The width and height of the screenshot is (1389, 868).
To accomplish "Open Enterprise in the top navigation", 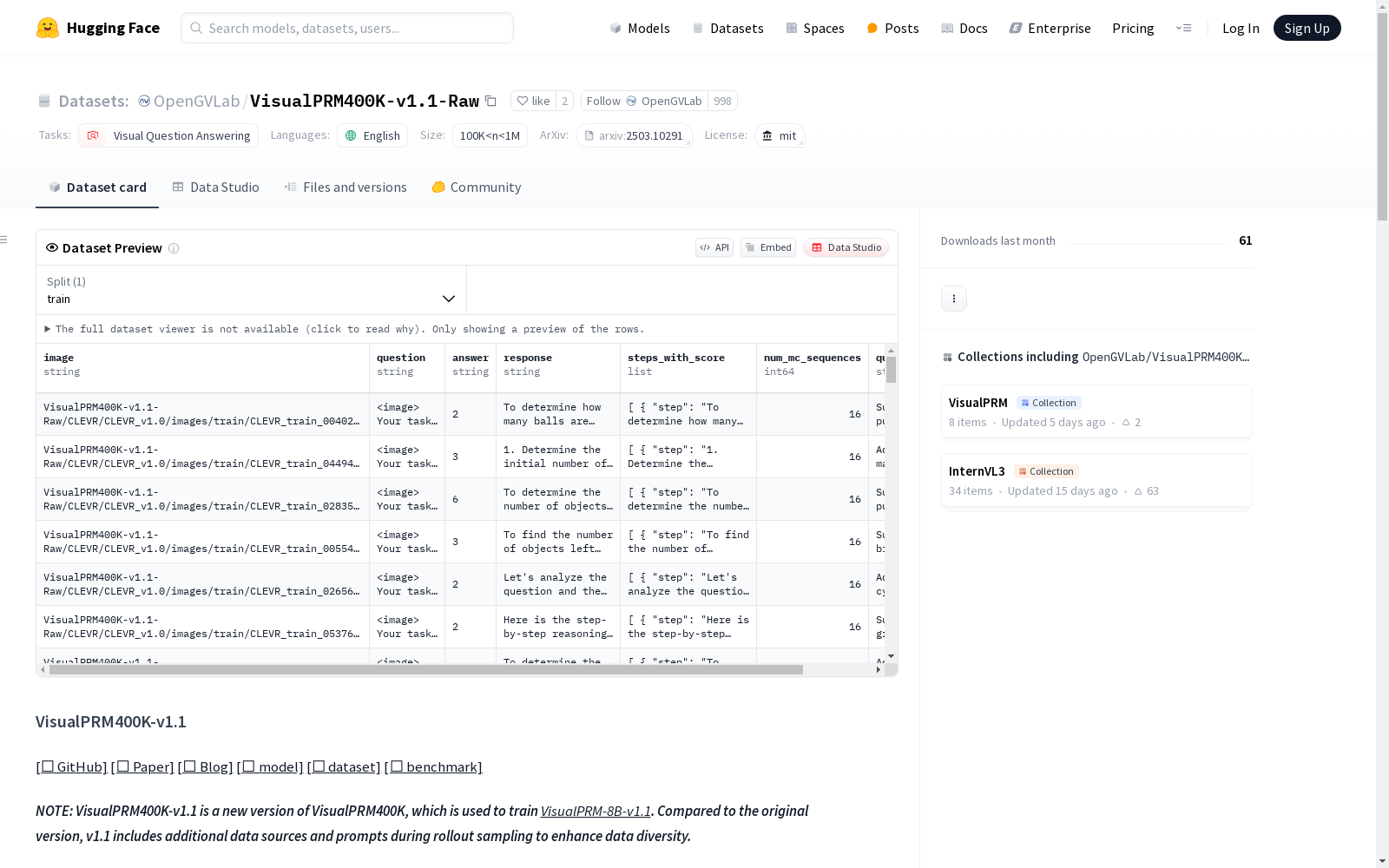I will 1050,28.
